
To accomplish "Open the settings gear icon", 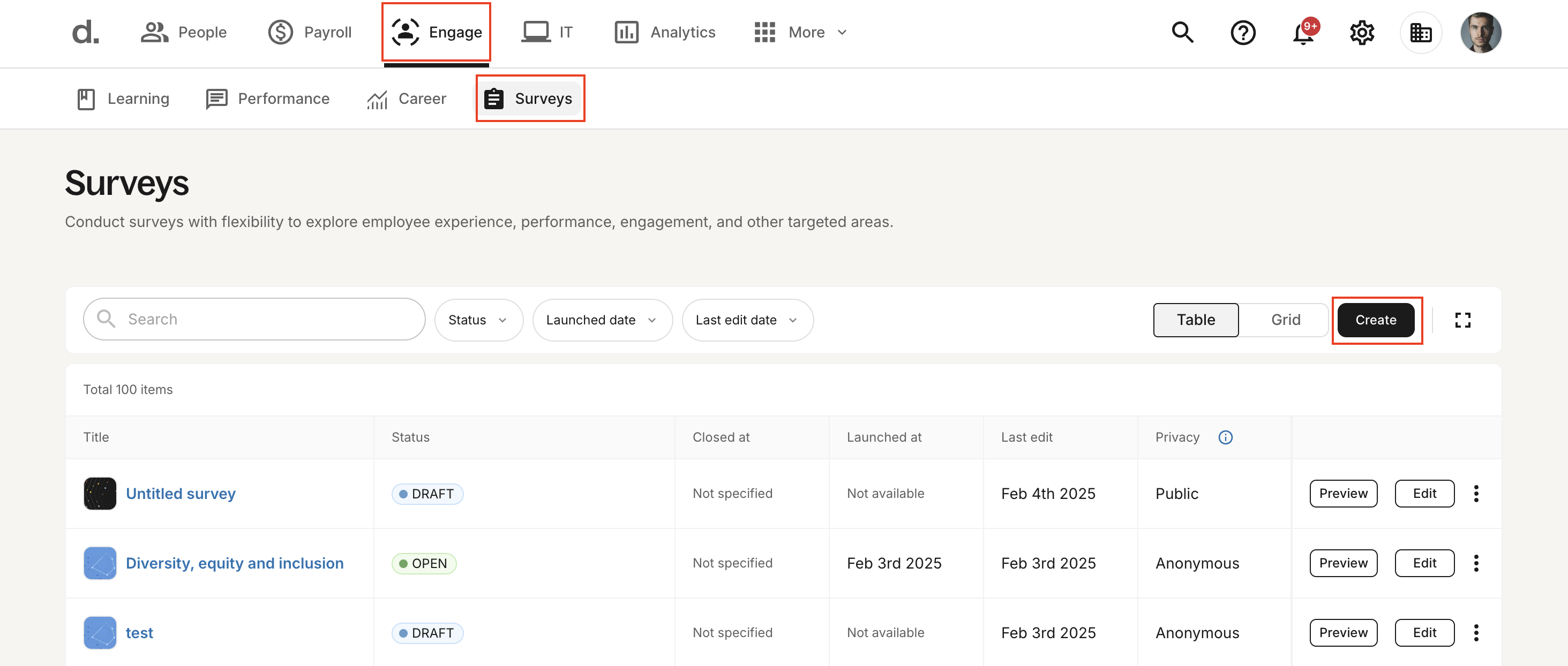I will [1362, 32].
